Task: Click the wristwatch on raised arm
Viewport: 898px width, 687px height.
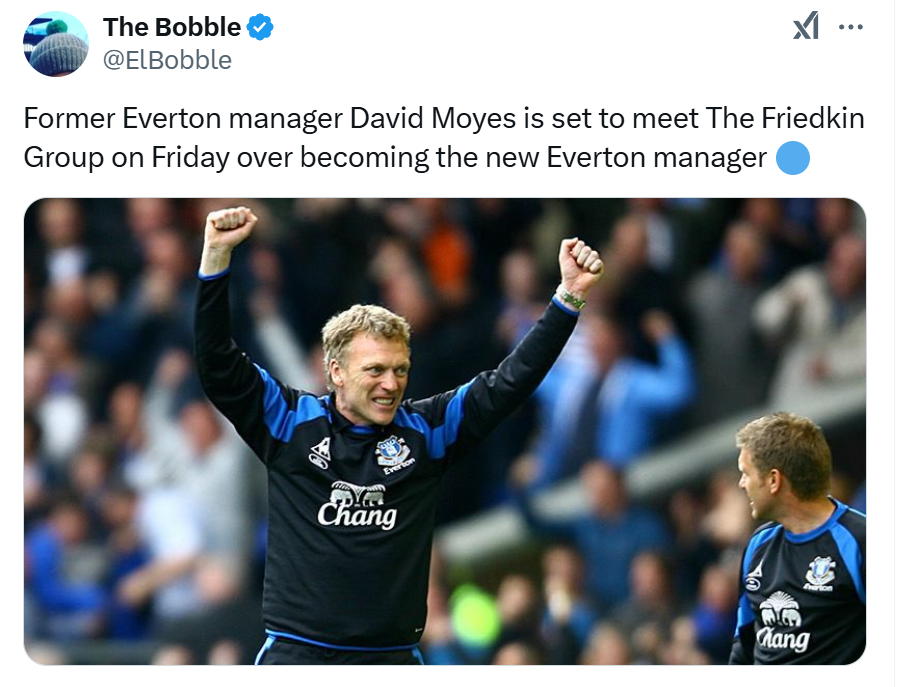Action: (570, 298)
